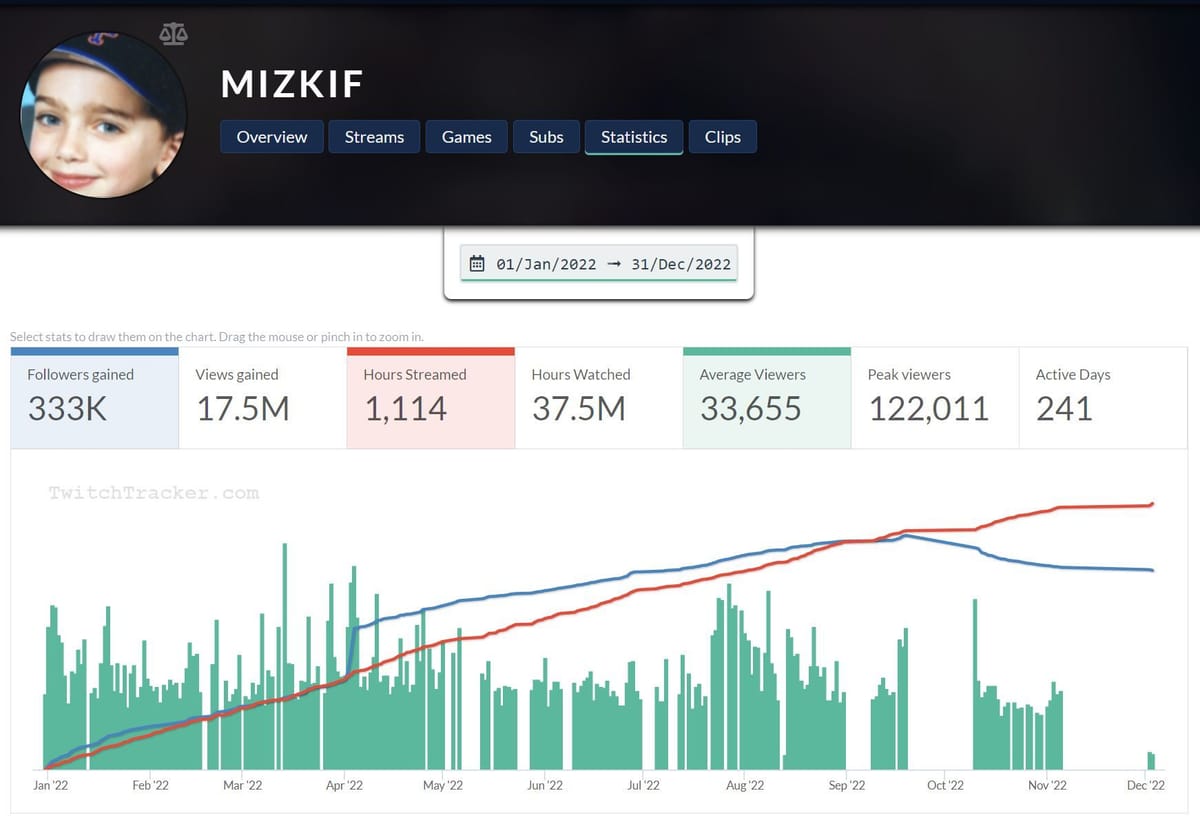Screen dimensions: 1200x820
Task: Select the Statistics tab
Action: point(634,137)
